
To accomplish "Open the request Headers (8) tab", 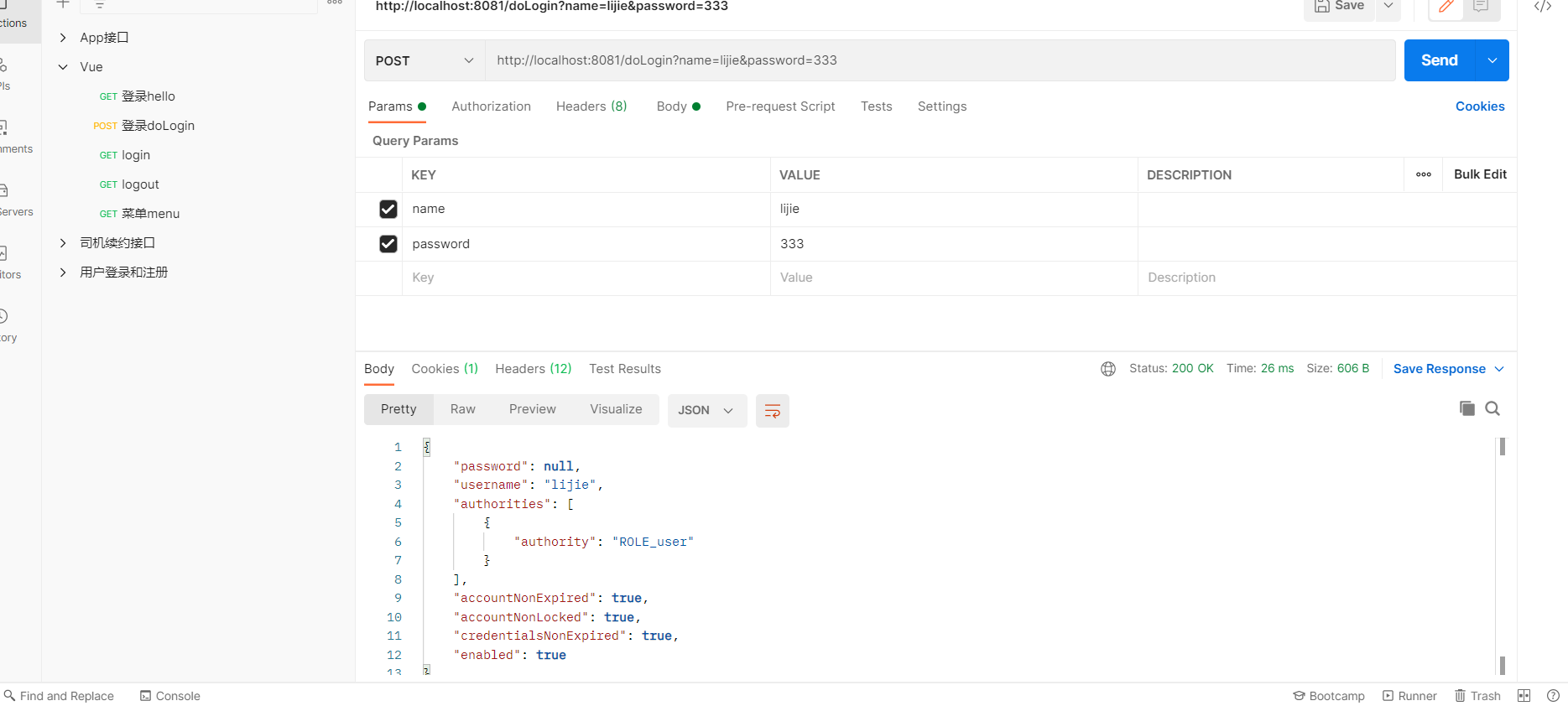I will point(591,106).
